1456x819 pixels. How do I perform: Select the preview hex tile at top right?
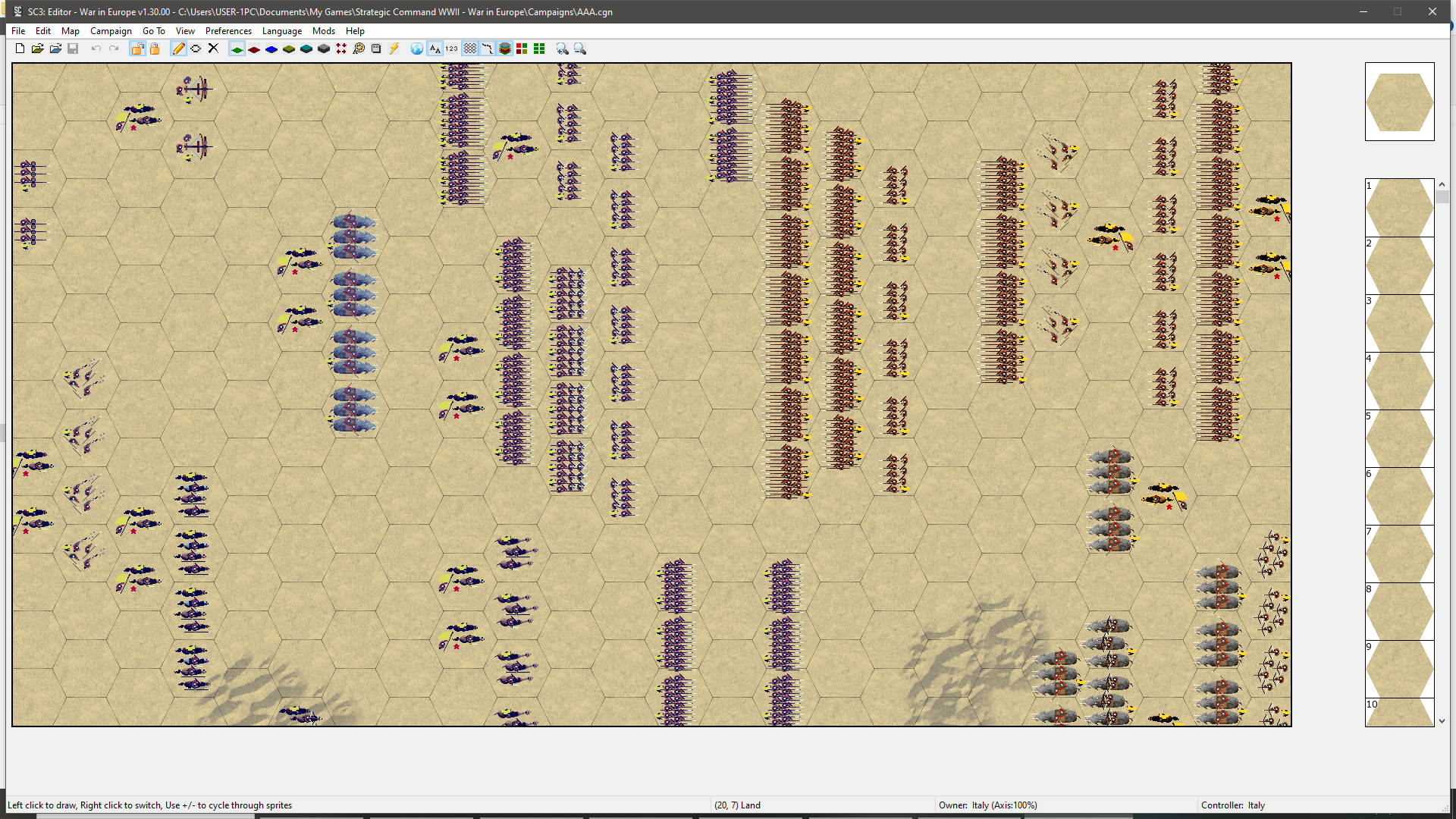(x=1400, y=102)
